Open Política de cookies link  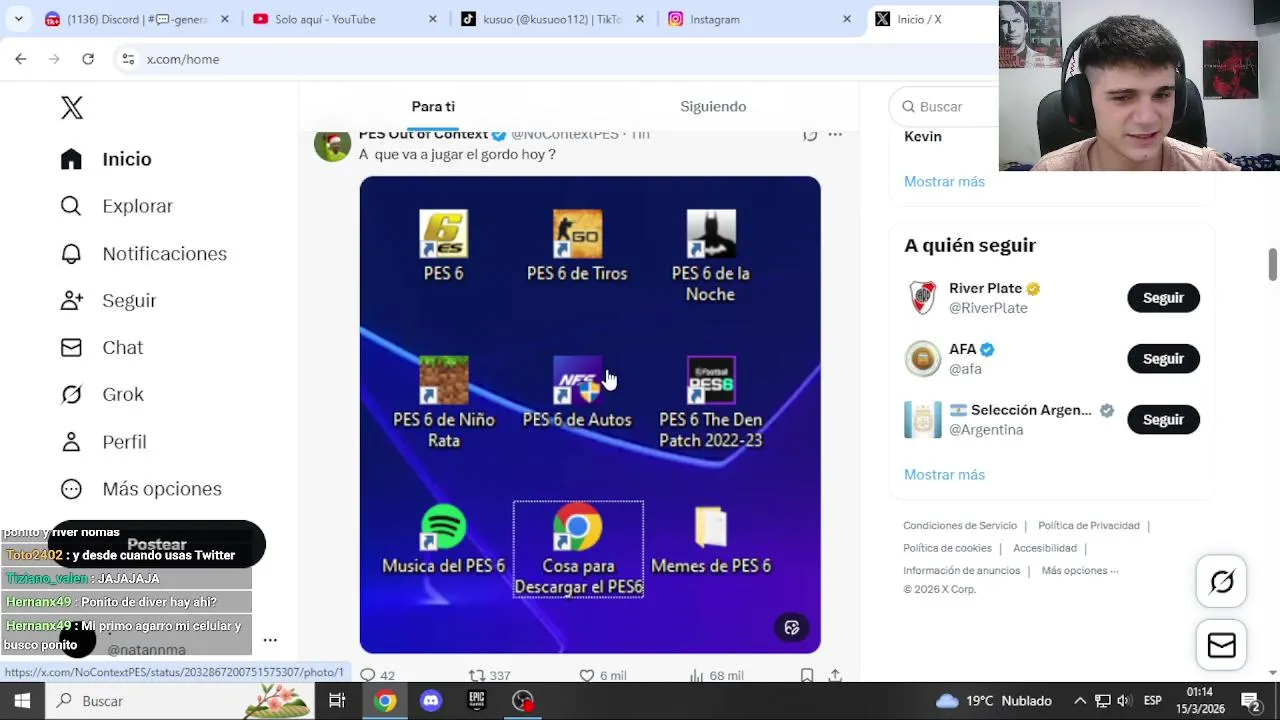click(947, 548)
